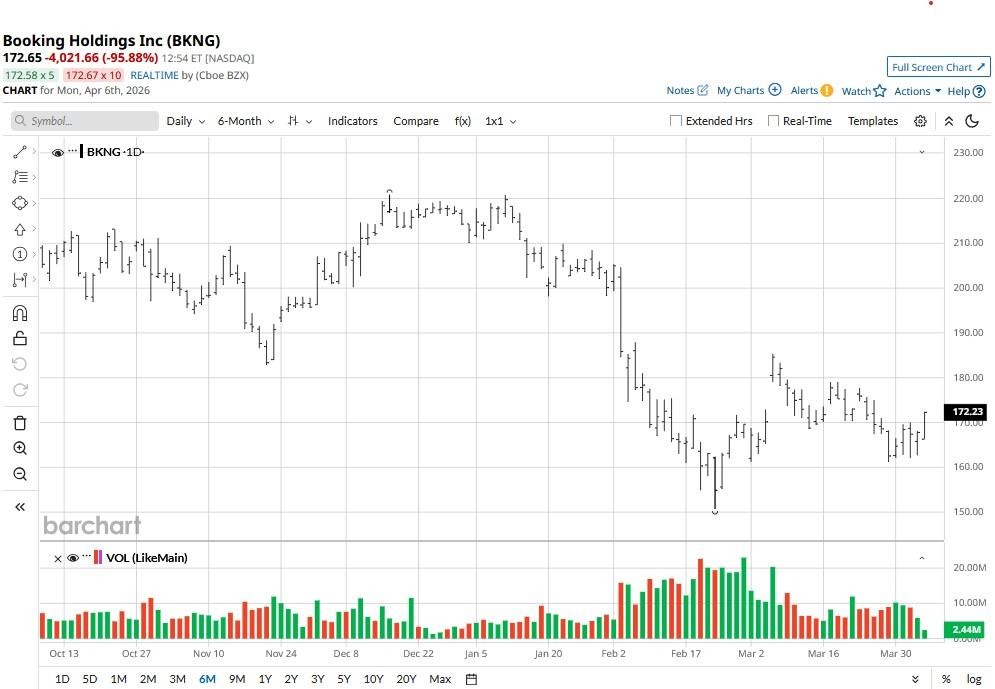This screenshot has width=995, height=689.
Task: Select the 1D time range
Action: click(x=62, y=679)
